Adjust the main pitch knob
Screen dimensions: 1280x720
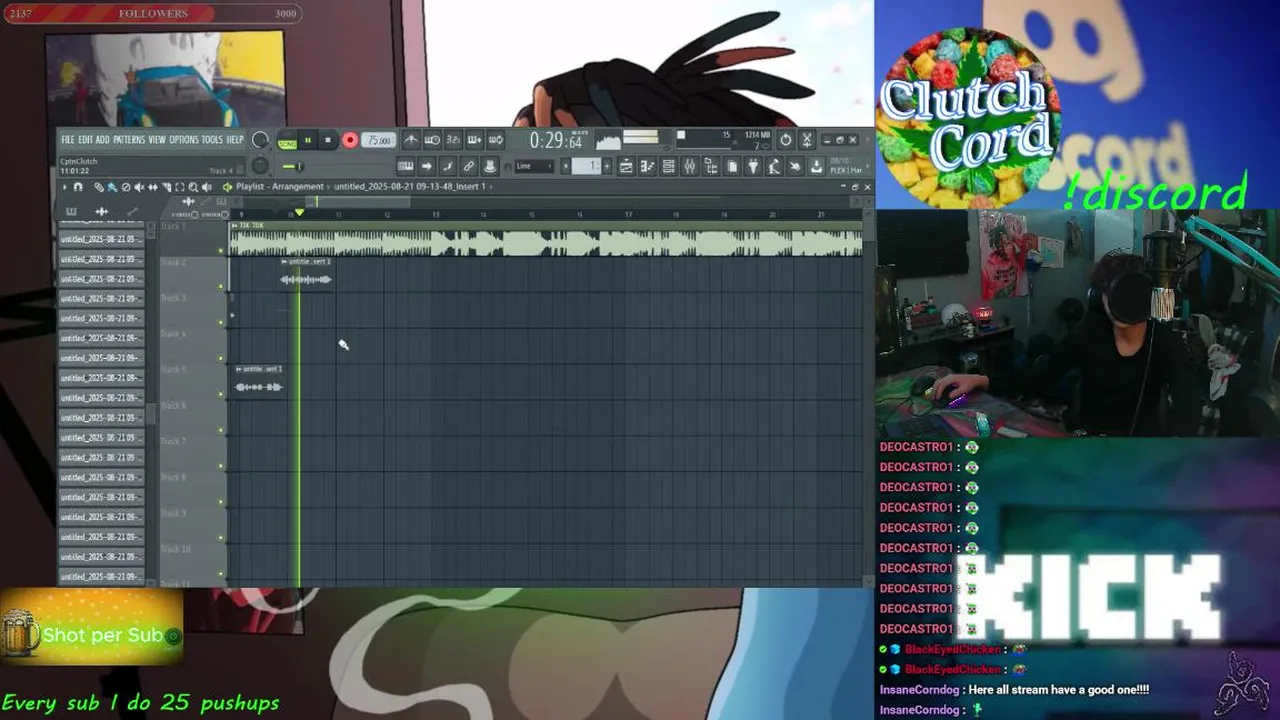point(260,165)
